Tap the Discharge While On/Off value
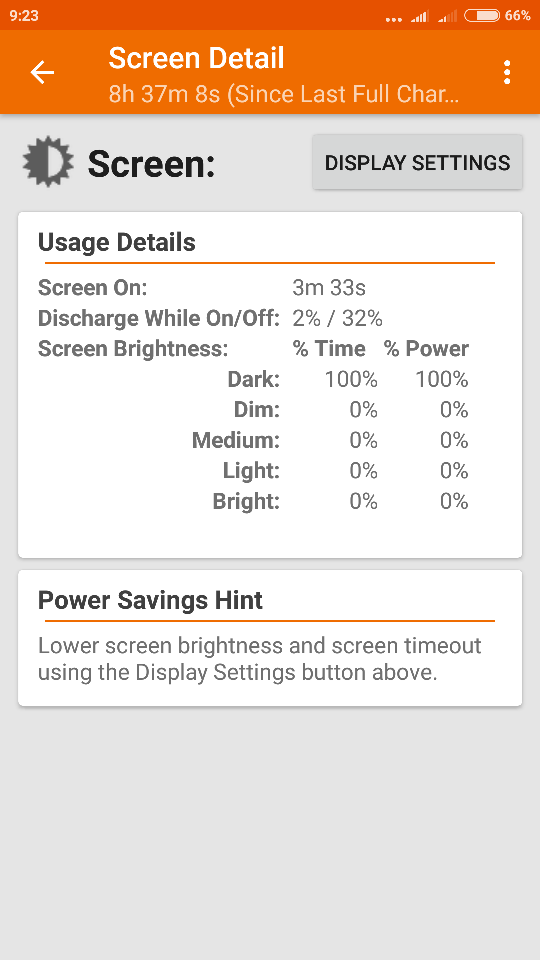Image resolution: width=540 pixels, height=960 pixels. [337, 318]
